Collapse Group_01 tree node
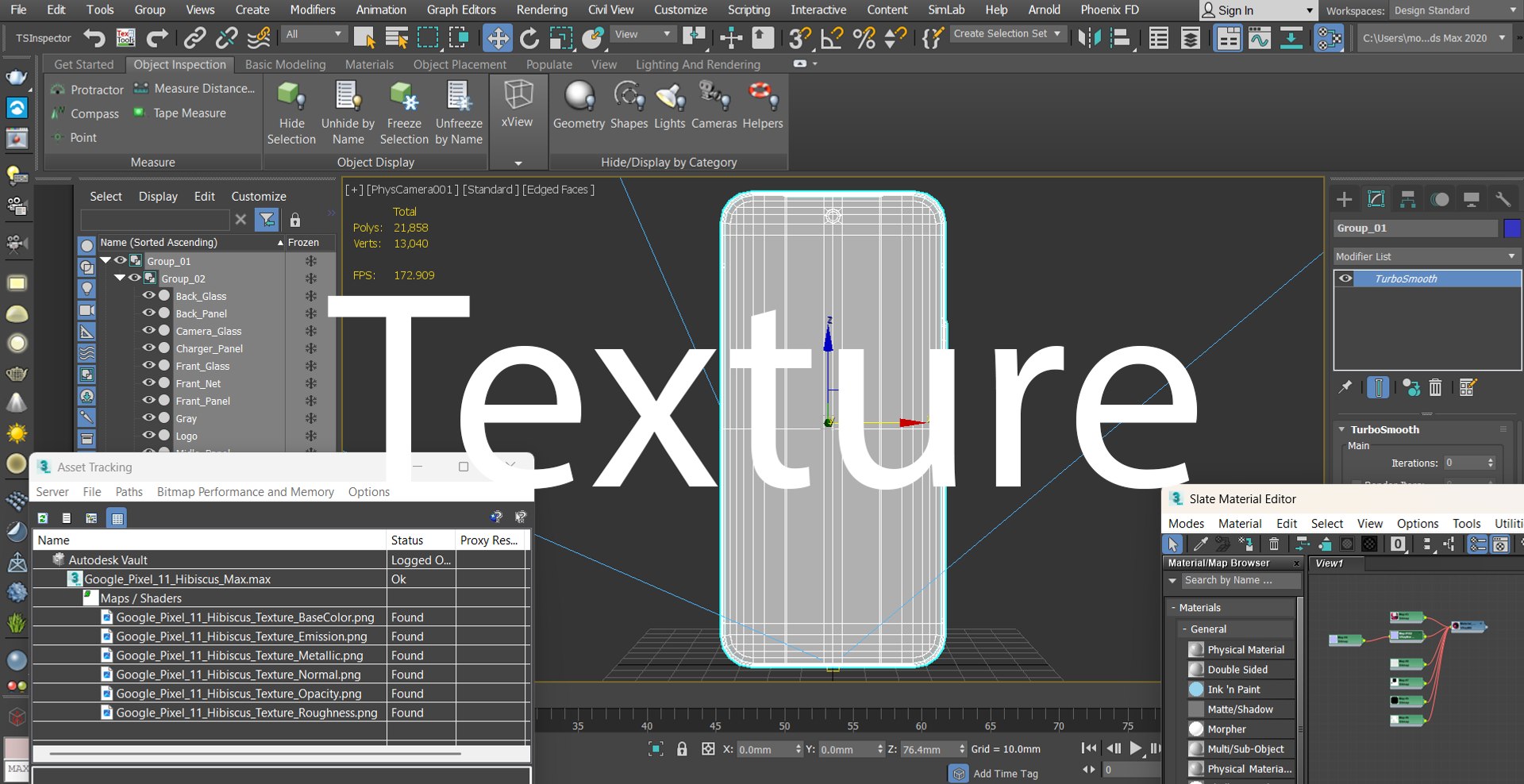 point(106,260)
